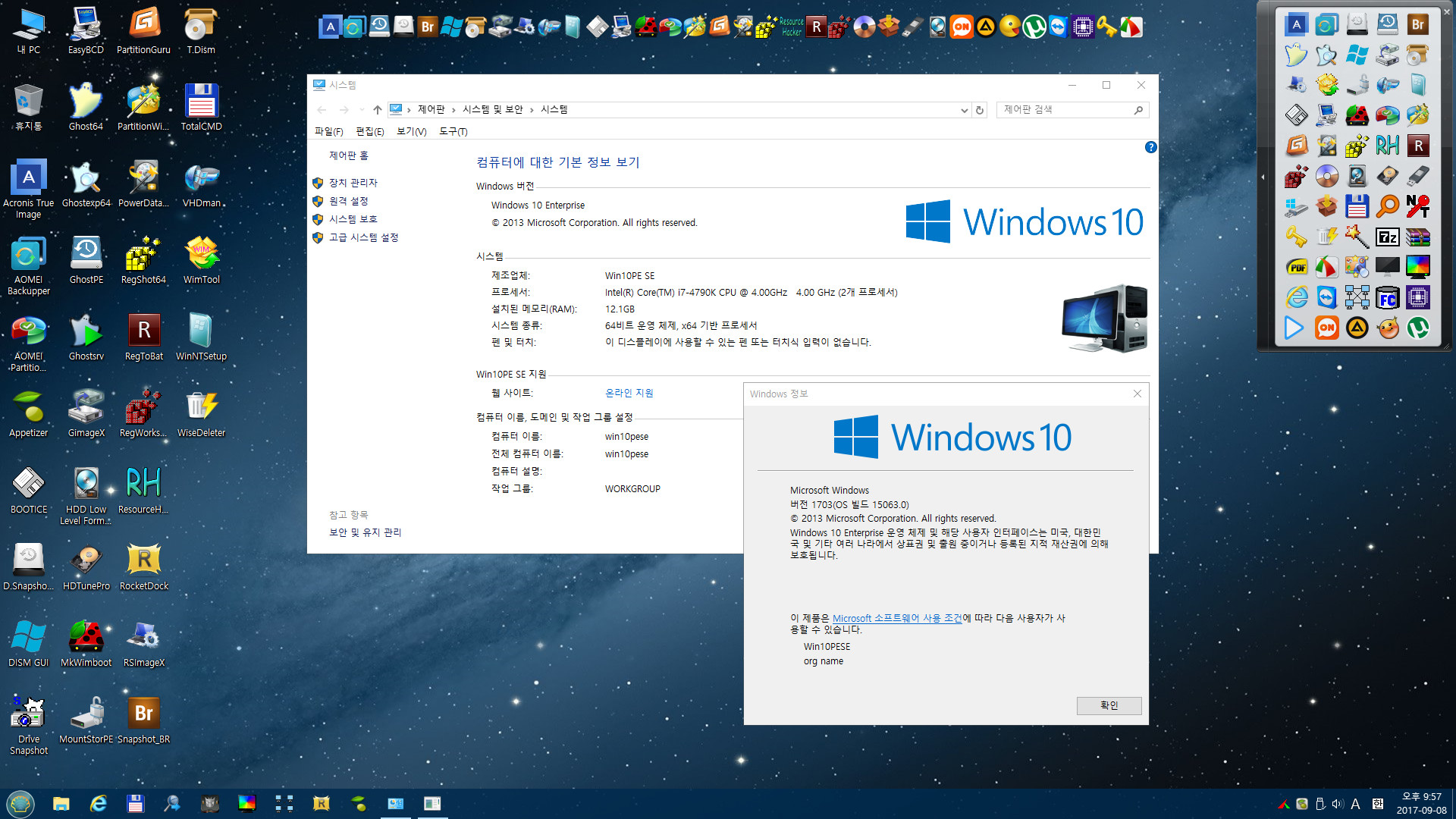Open 고급 시스템 설정 link
Viewport: 1456px width, 819px height.
[x=363, y=237]
